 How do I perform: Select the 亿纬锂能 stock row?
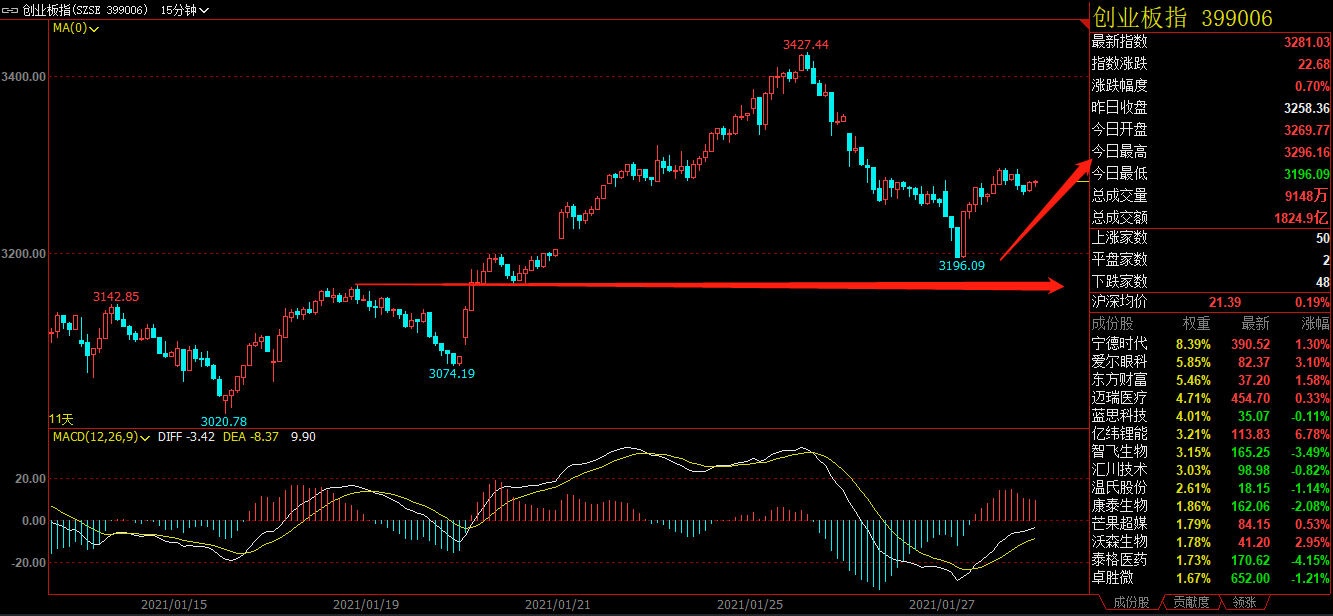point(1210,433)
